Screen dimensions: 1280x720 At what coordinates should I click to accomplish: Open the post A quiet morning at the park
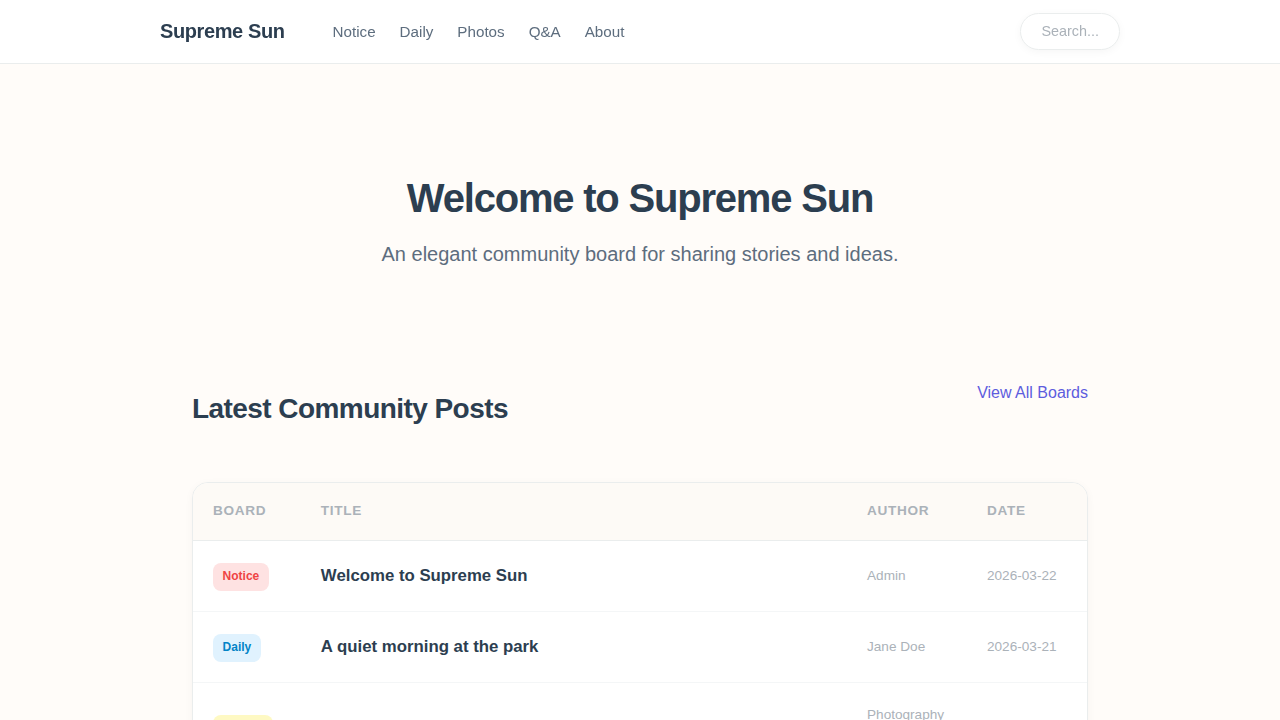pos(429,646)
